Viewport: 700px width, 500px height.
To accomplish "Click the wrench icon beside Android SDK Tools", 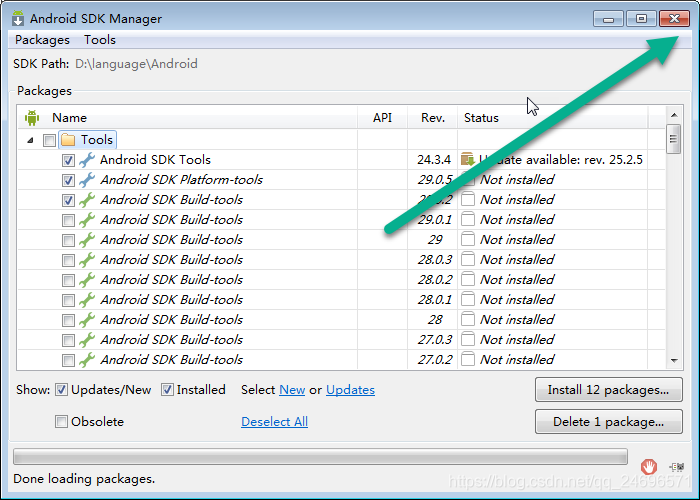I will point(87,160).
